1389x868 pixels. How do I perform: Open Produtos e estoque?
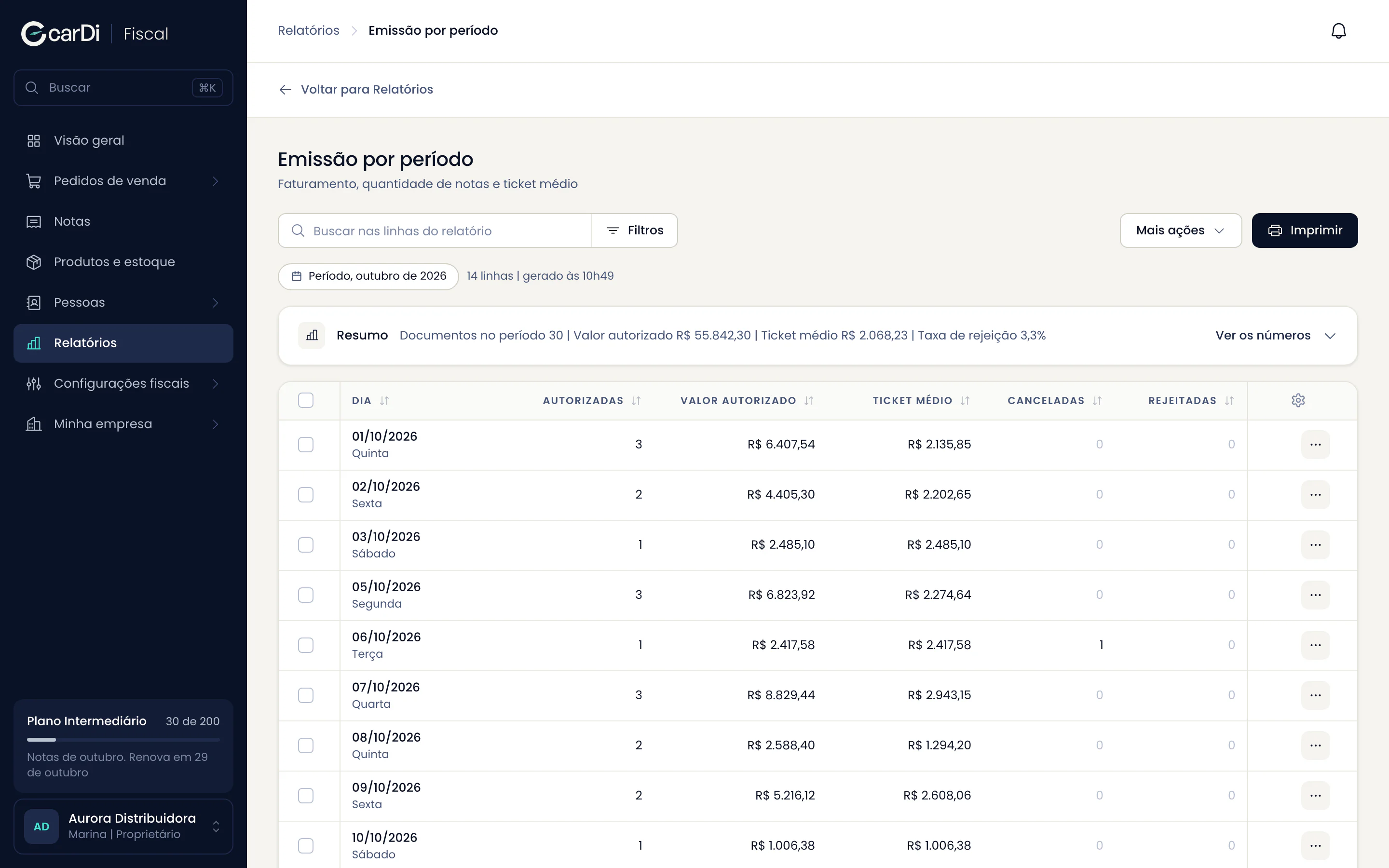tap(123, 262)
